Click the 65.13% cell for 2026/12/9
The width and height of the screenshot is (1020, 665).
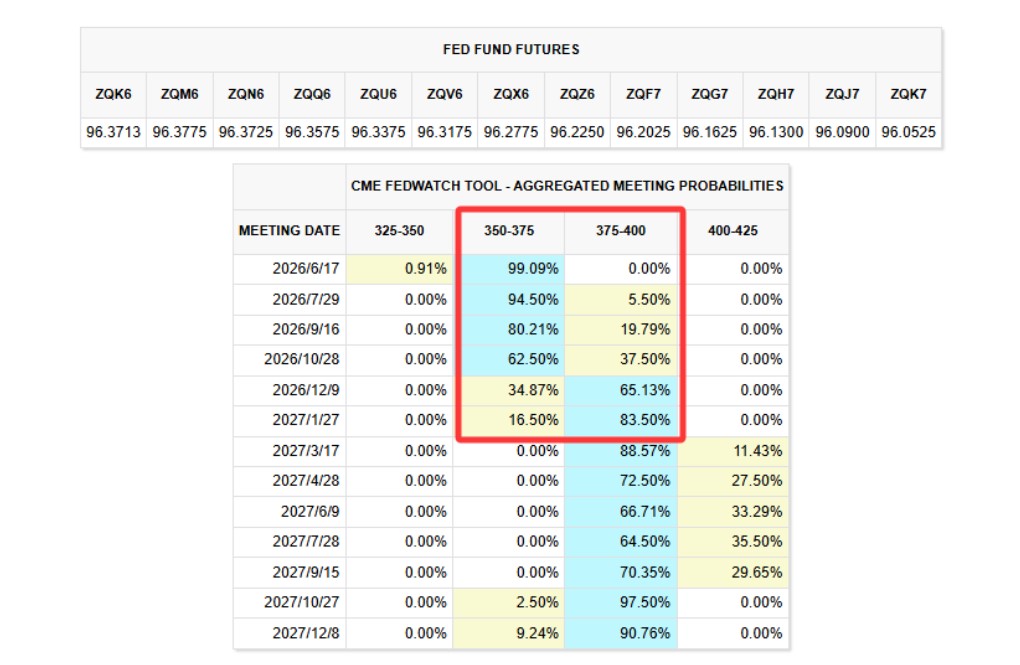point(621,390)
